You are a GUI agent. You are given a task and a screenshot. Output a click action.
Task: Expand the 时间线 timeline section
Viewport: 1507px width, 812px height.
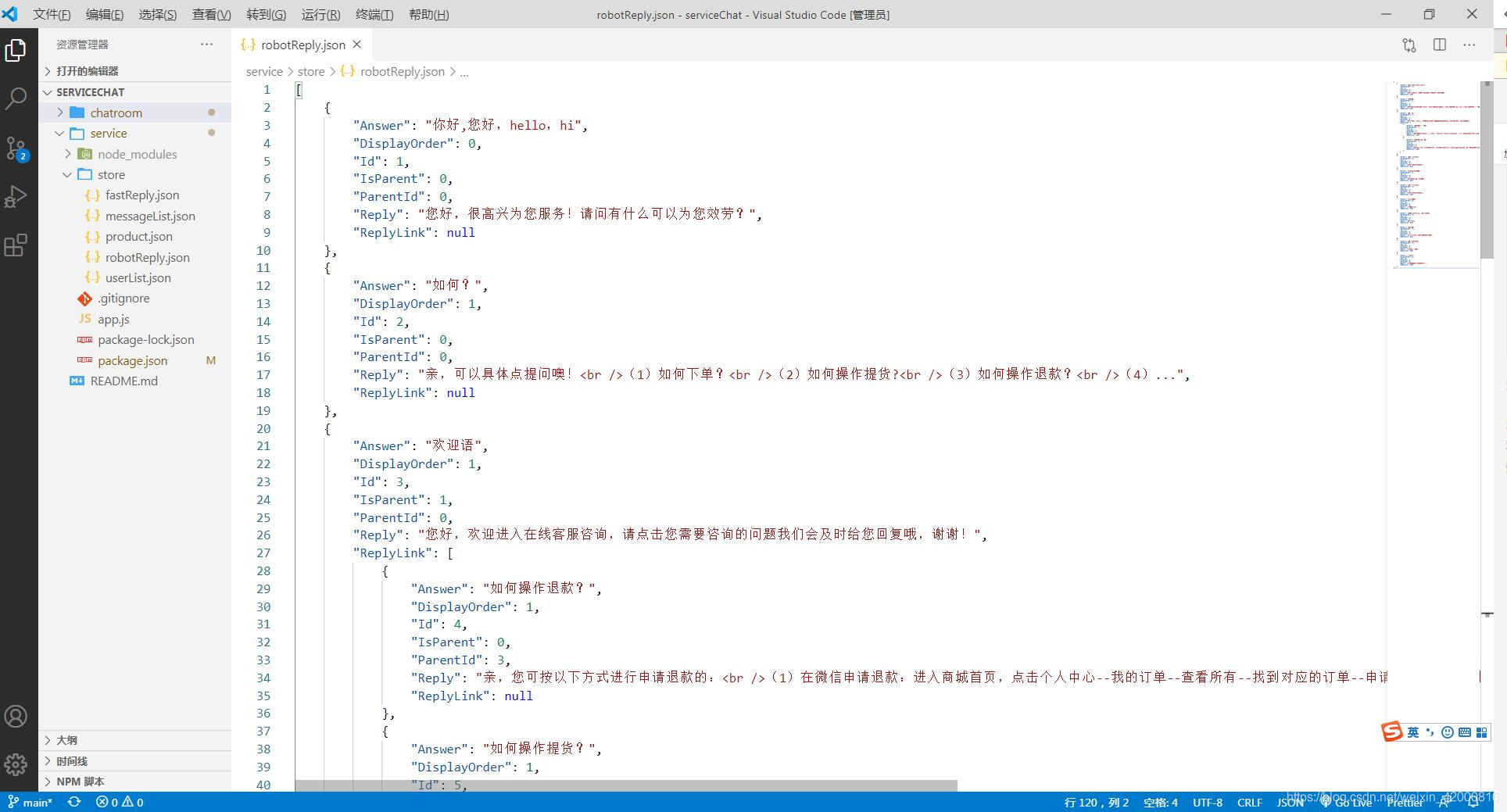(x=135, y=761)
